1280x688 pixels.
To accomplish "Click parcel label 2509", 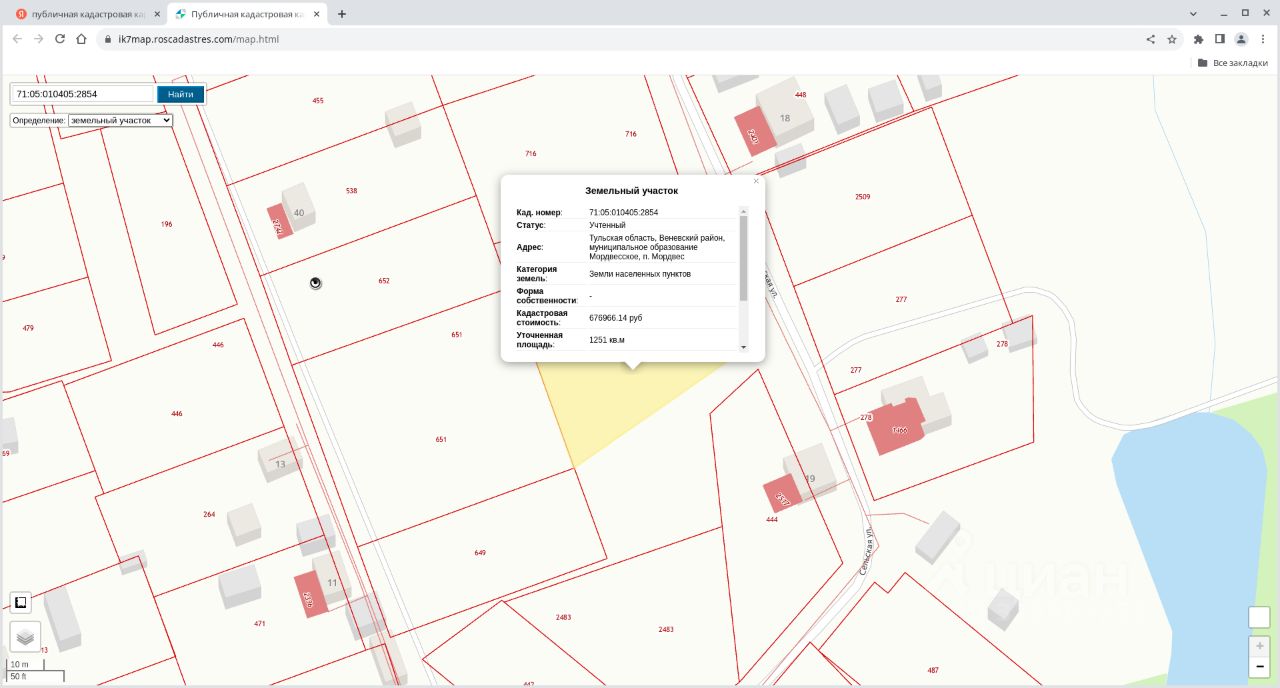I will click(x=862, y=197).
